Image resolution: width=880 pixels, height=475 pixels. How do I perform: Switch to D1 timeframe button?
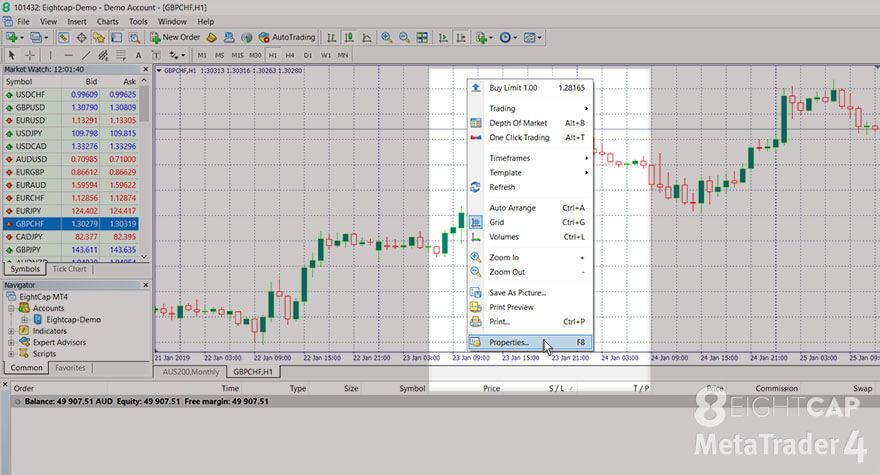click(308, 55)
